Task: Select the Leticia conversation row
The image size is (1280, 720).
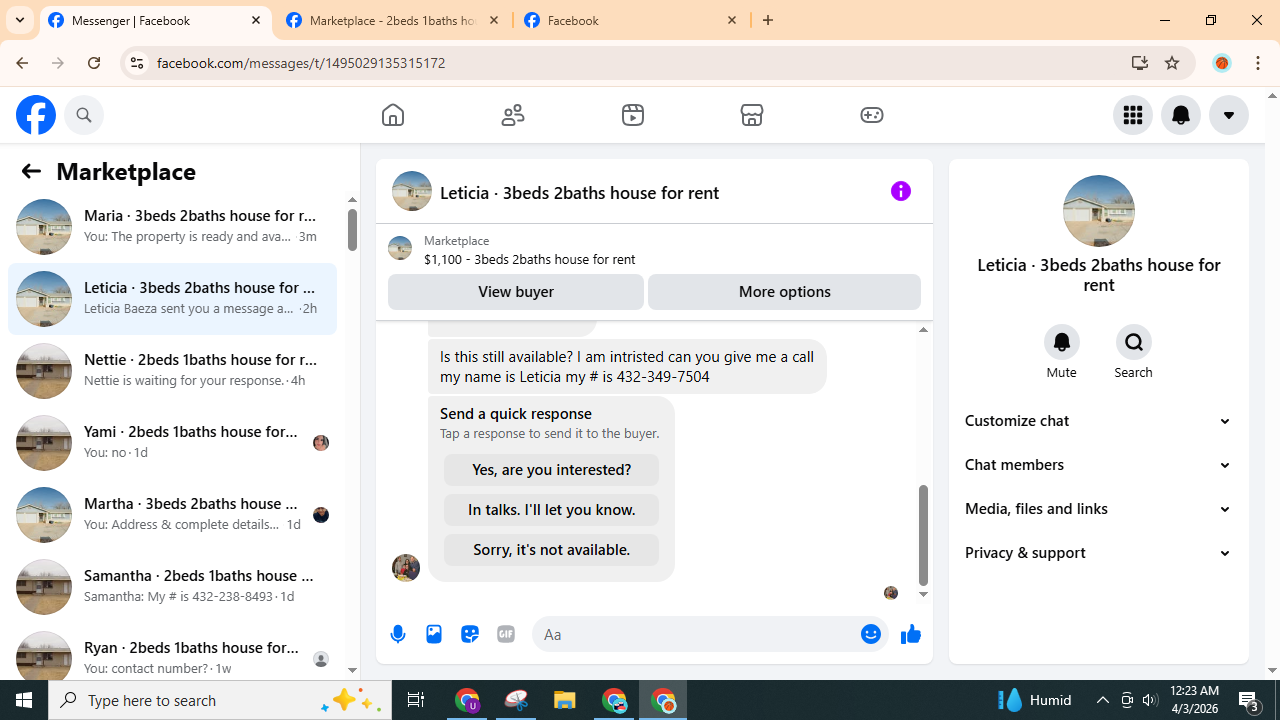Action: [x=172, y=299]
